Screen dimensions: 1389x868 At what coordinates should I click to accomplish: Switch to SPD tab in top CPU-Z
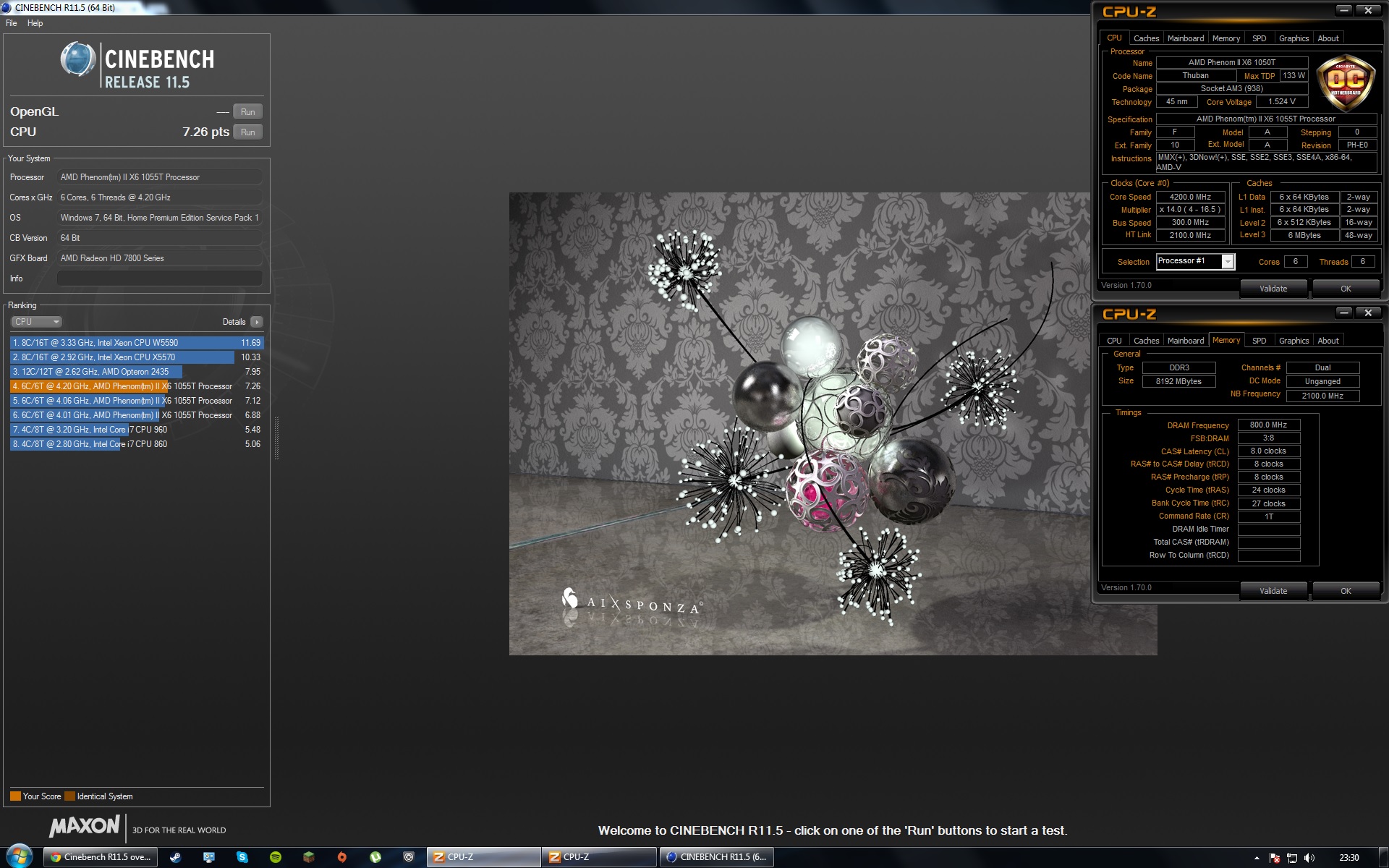pos(1260,38)
